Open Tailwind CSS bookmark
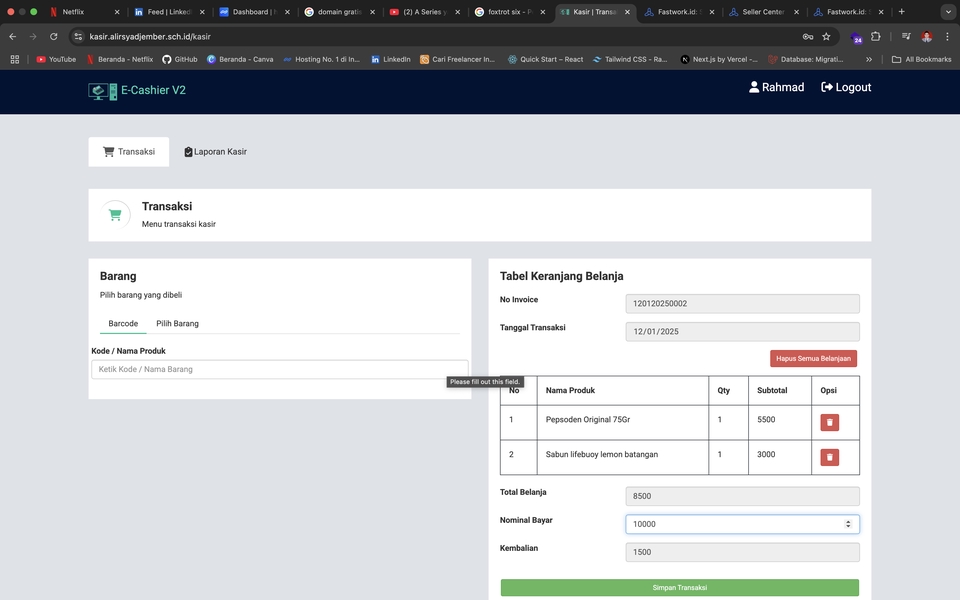 coord(630,59)
